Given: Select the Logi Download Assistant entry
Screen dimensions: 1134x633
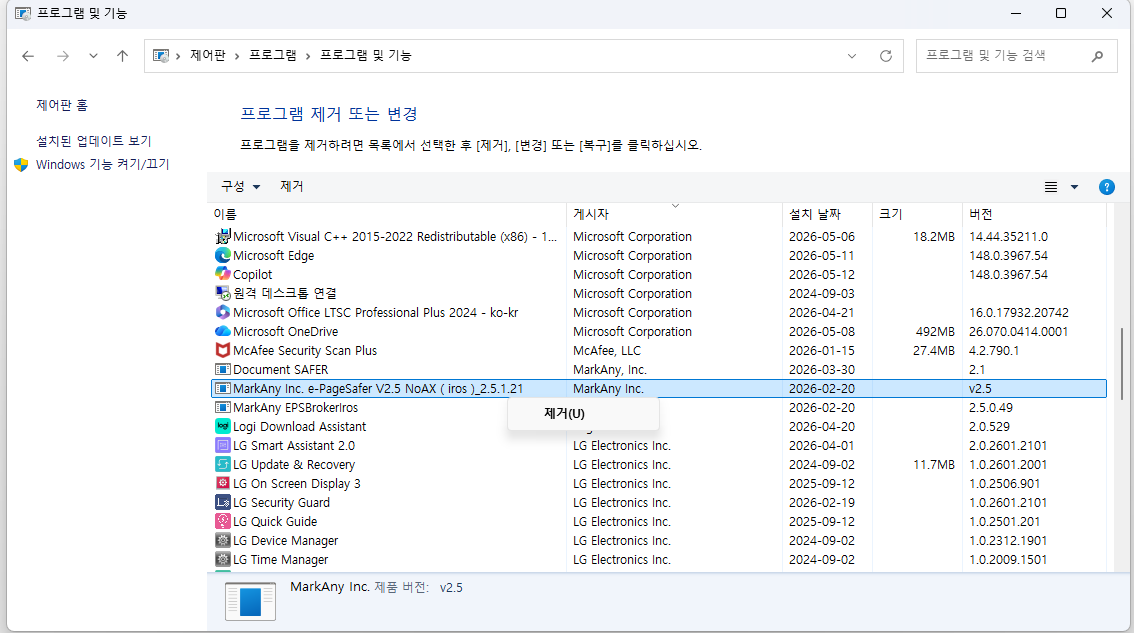Looking at the screenshot, I should pyautogui.click(x=299, y=426).
